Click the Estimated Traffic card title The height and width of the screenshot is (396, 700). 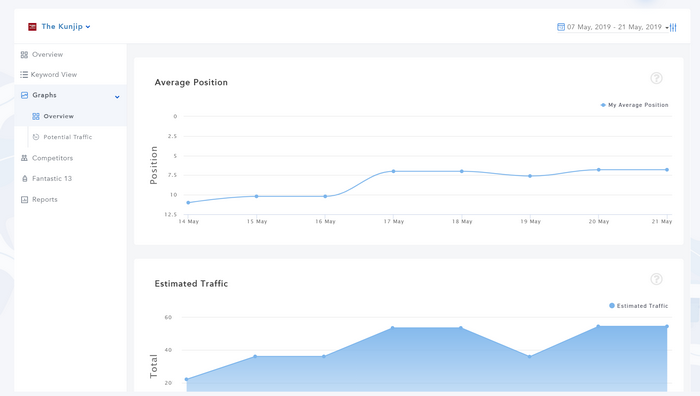coord(191,283)
